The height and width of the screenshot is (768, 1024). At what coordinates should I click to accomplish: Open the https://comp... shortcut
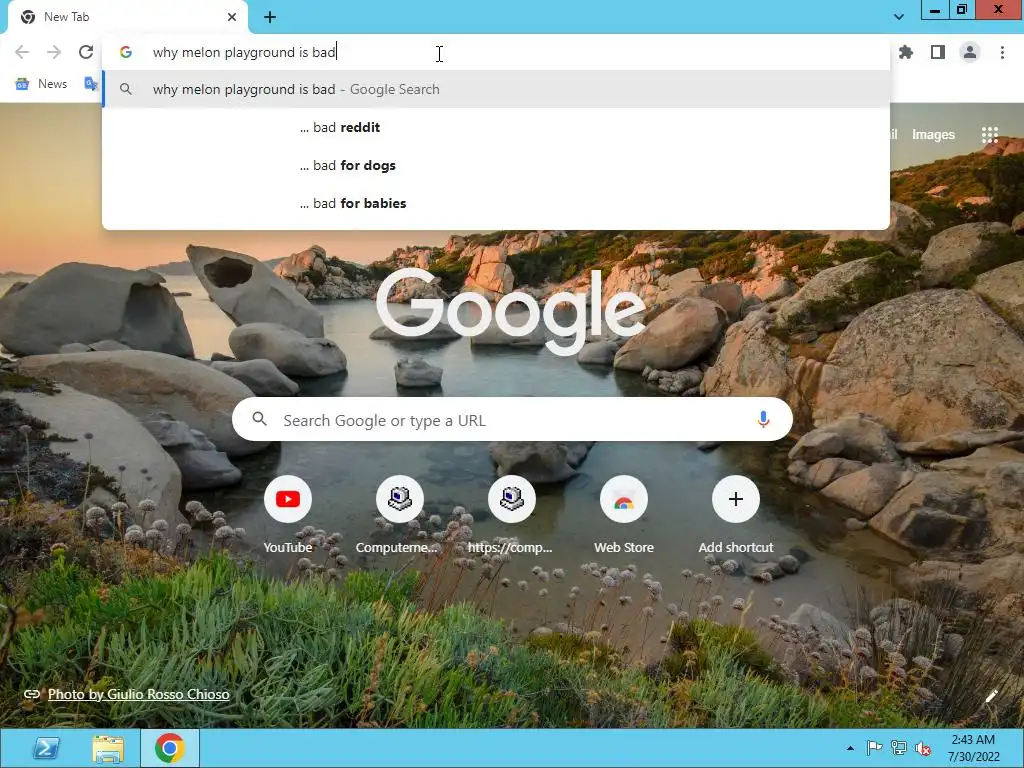pyautogui.click(x=511, y=515)
